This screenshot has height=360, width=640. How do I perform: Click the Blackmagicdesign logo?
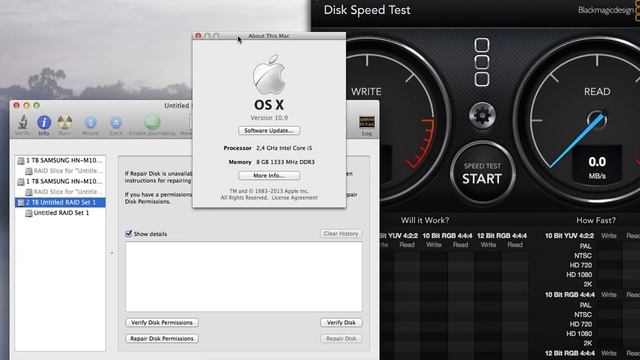(x=607, y=11)
